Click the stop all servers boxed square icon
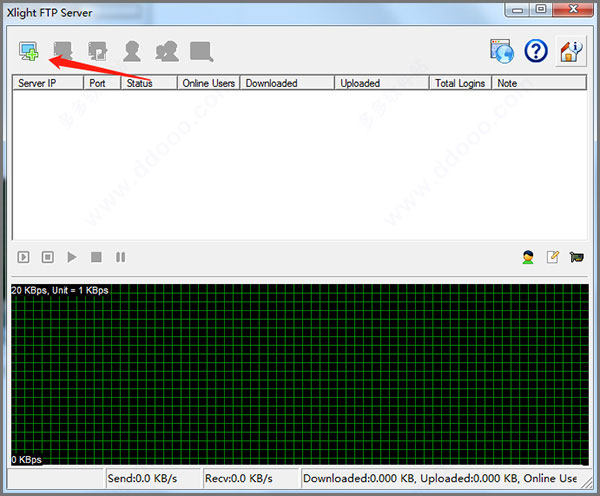 pyautogui.click(x=47, y=257)
